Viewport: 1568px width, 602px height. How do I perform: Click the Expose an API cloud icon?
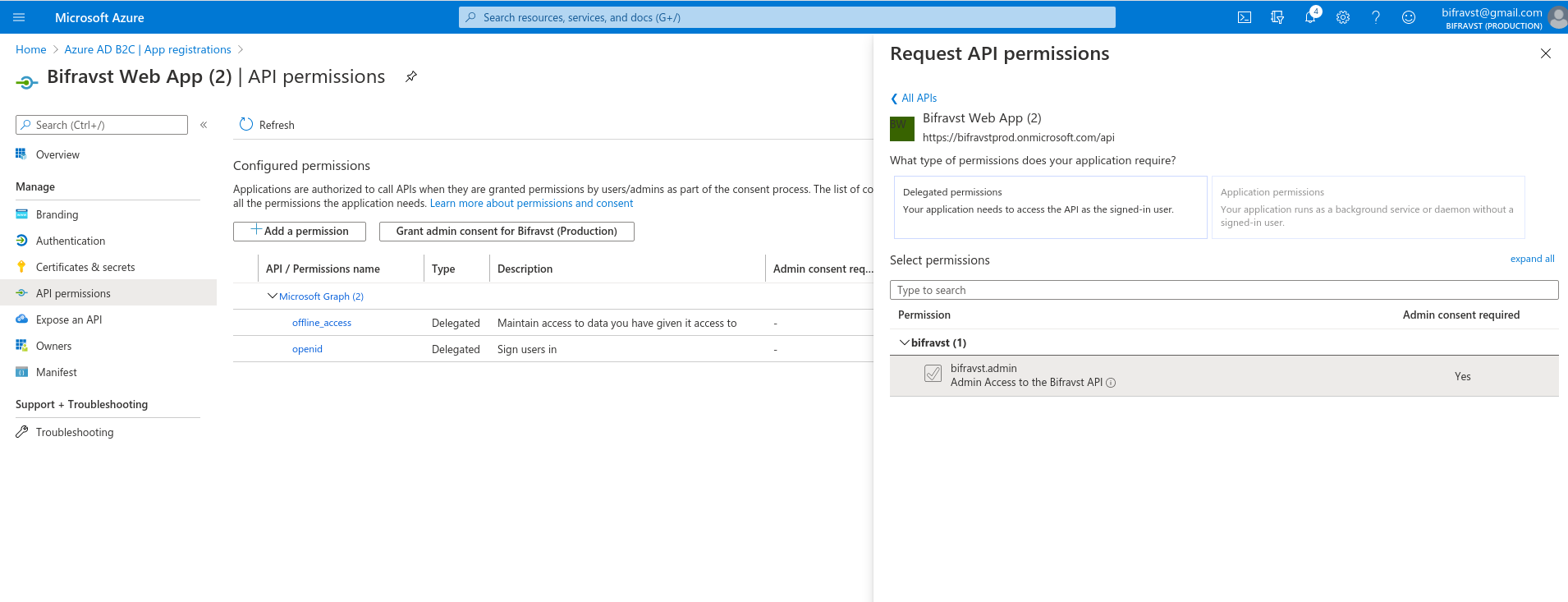coord(21,319)
